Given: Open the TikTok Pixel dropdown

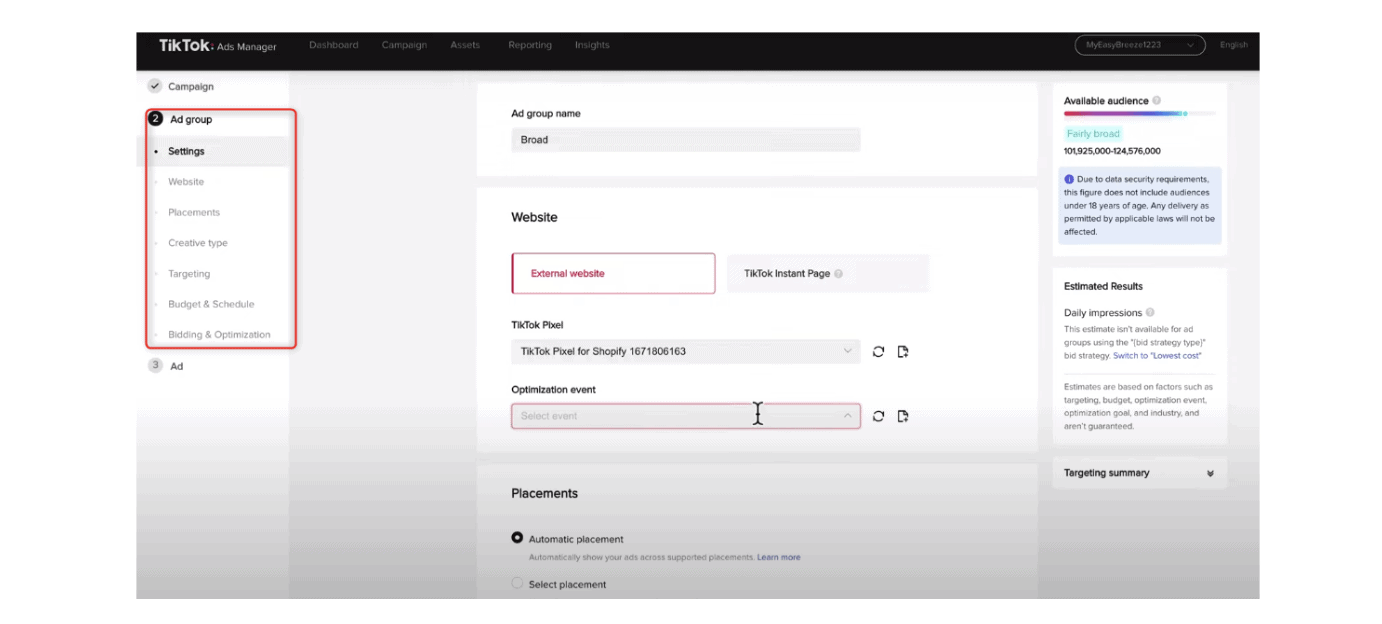Looking at the screenshot, I should pyautogui.click(x=686, y=352).
